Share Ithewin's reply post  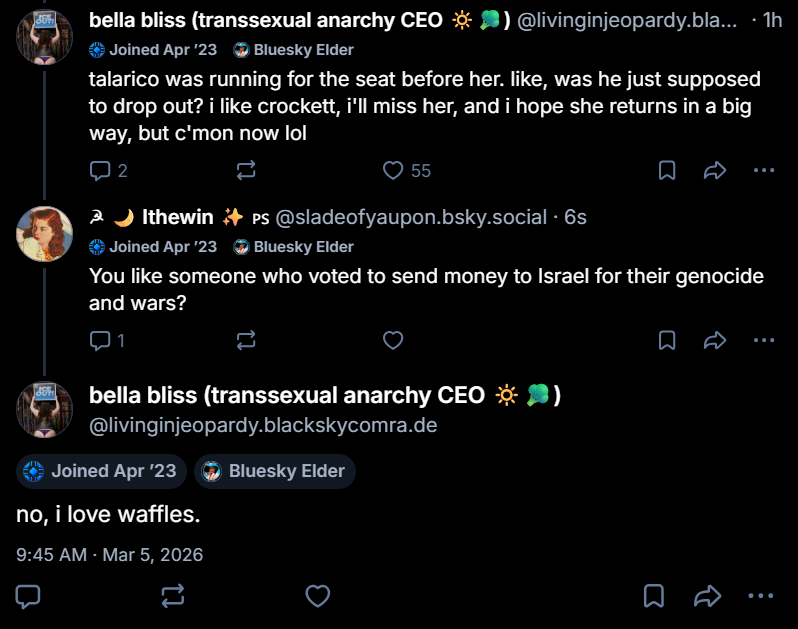[714, 341]
